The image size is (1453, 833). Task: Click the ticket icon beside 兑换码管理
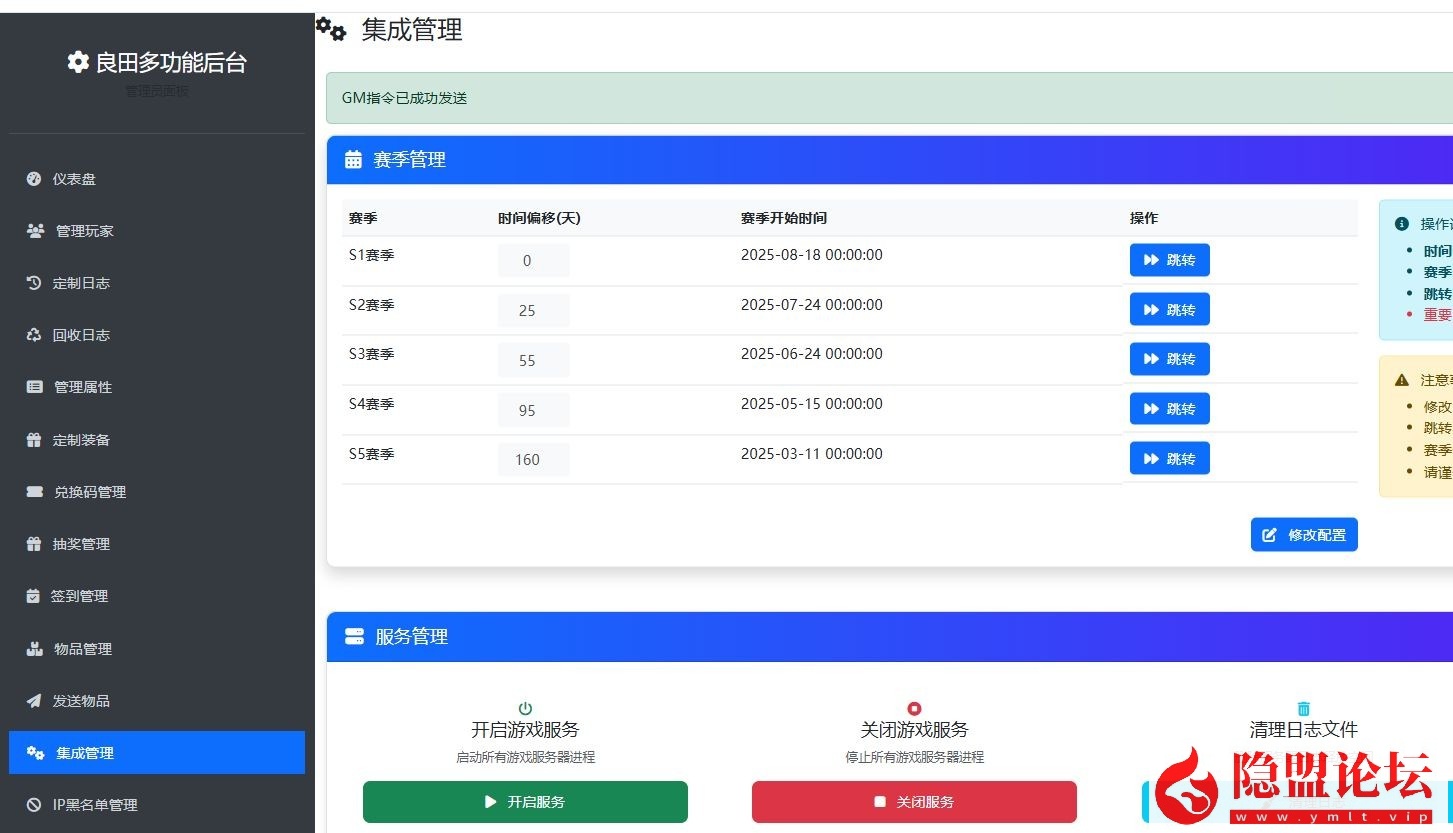pyautogui.click(x=35, y=492)
